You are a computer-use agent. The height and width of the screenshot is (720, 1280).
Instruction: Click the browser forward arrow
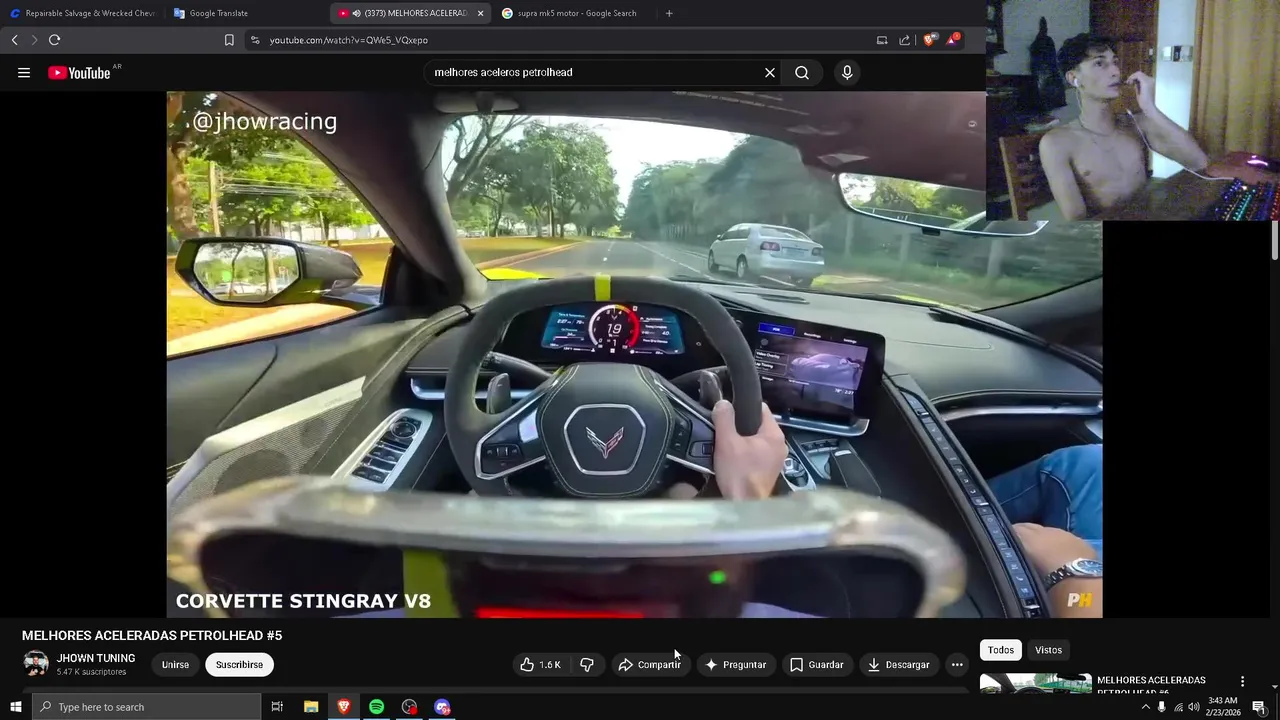34,40
